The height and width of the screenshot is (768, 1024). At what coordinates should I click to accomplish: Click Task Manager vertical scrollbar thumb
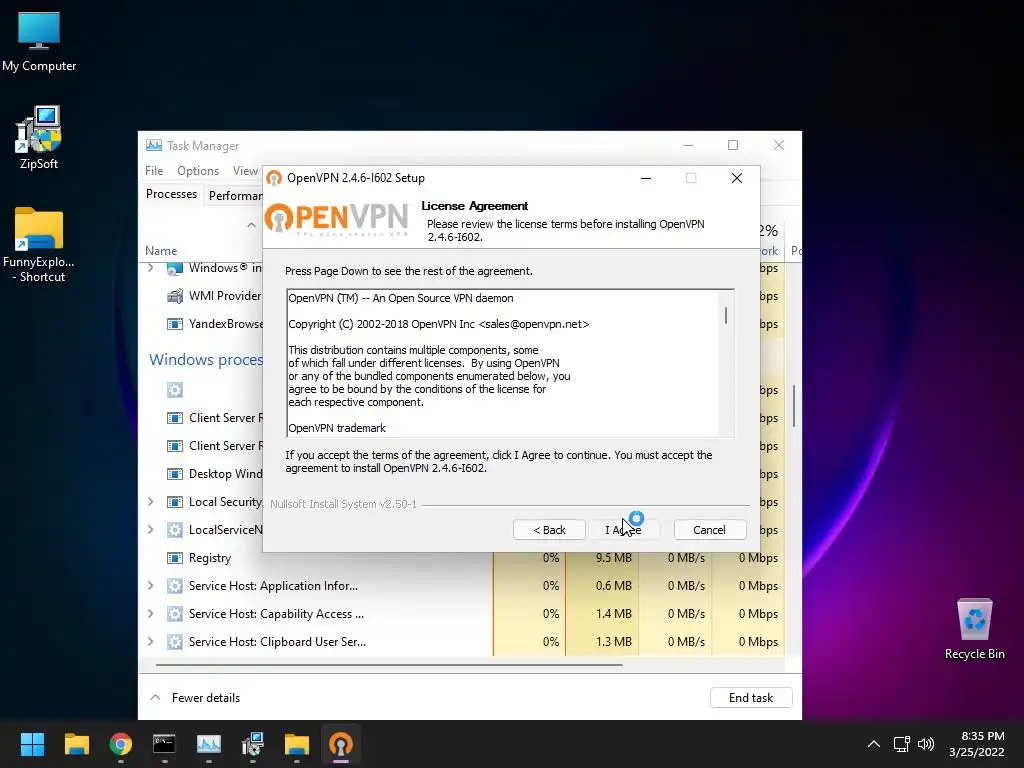pyautogui.click(x=794, y=406)
